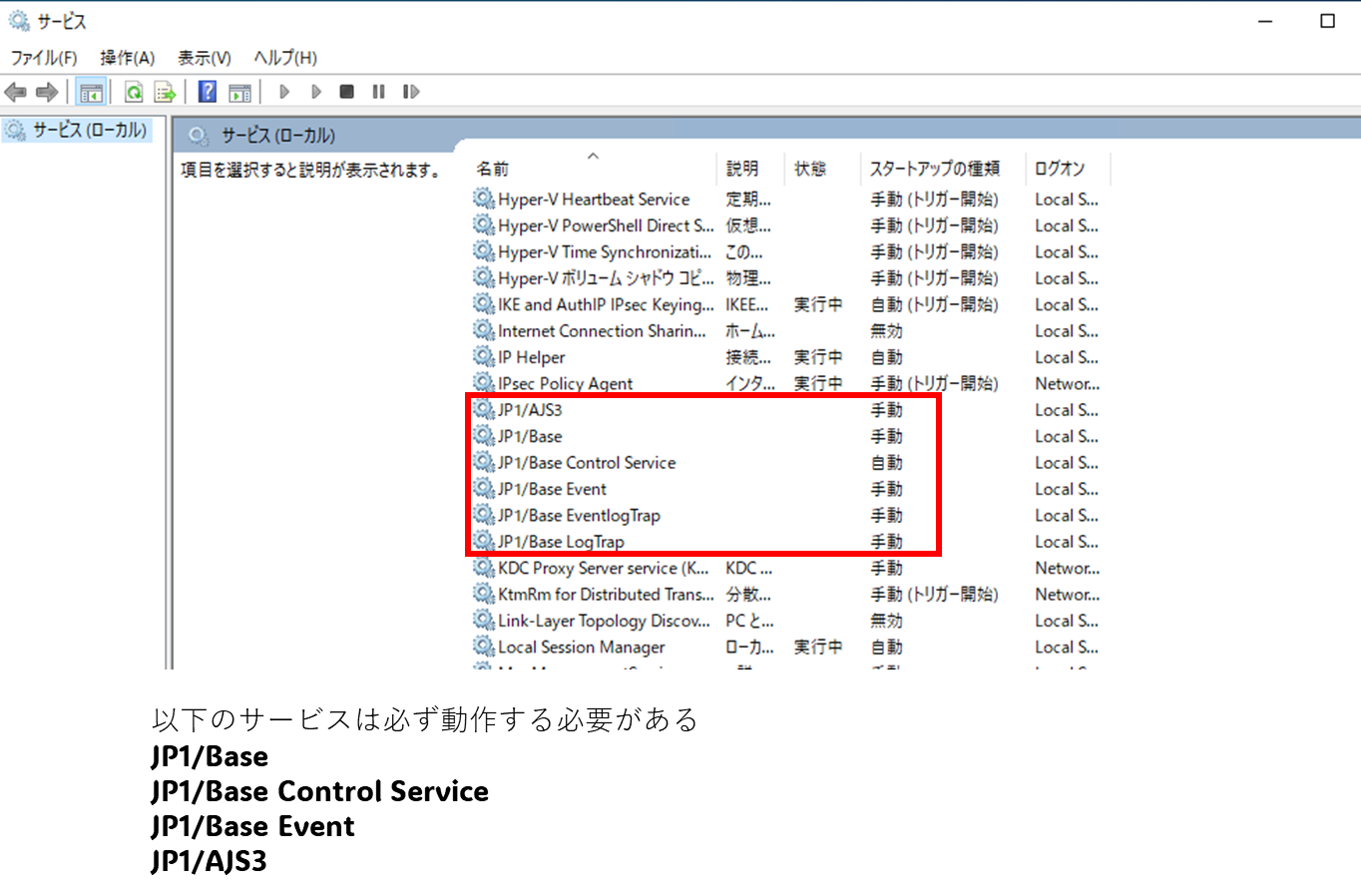The image size is (1361, 896).
Task: Open Help via the blue question mark icon
Action: [x=207, y=93]
